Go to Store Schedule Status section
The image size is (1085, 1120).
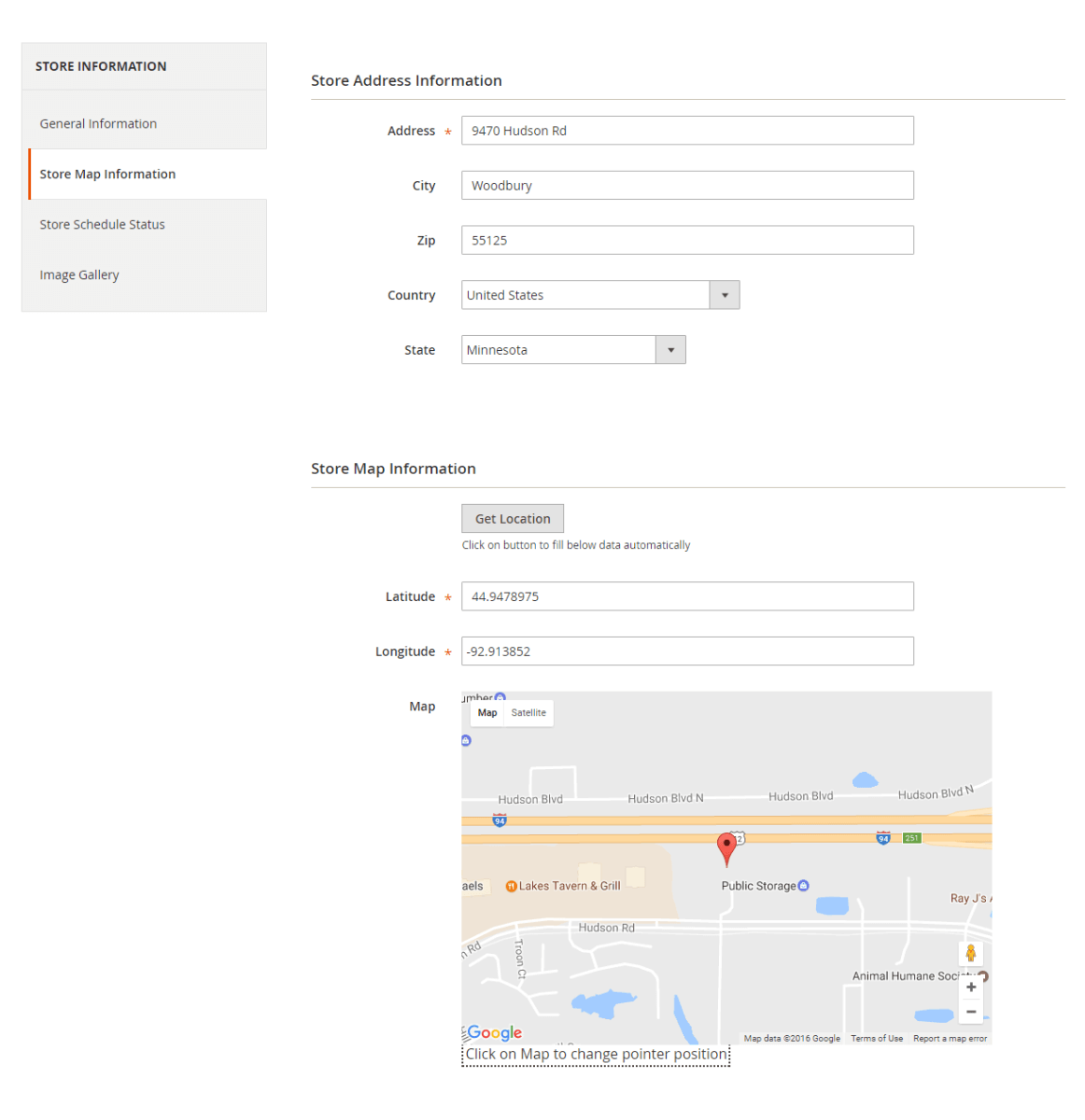[102, 225]
